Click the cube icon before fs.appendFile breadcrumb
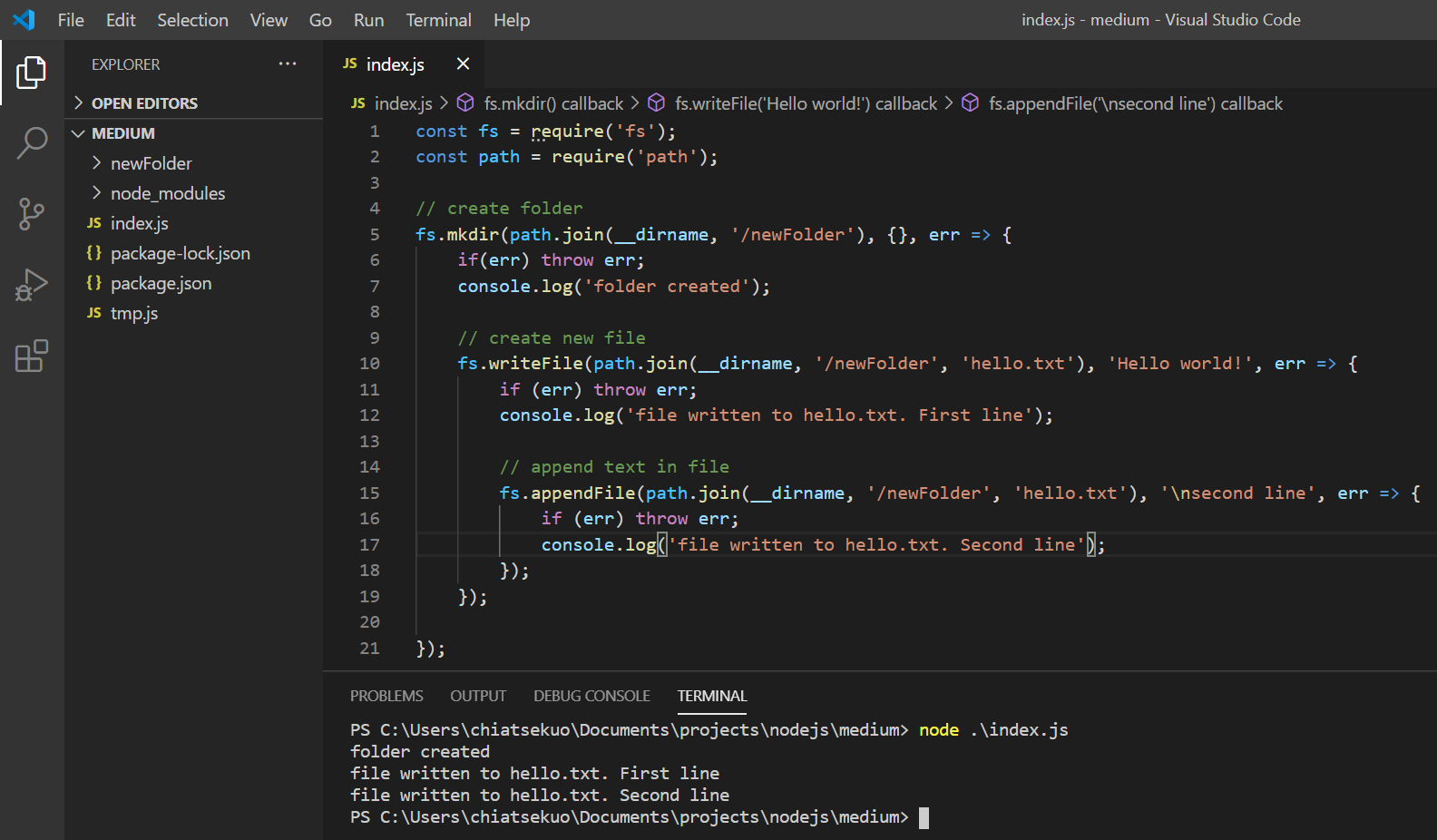Viewport: 1437px width, 840px height. (x=970, y=103)
